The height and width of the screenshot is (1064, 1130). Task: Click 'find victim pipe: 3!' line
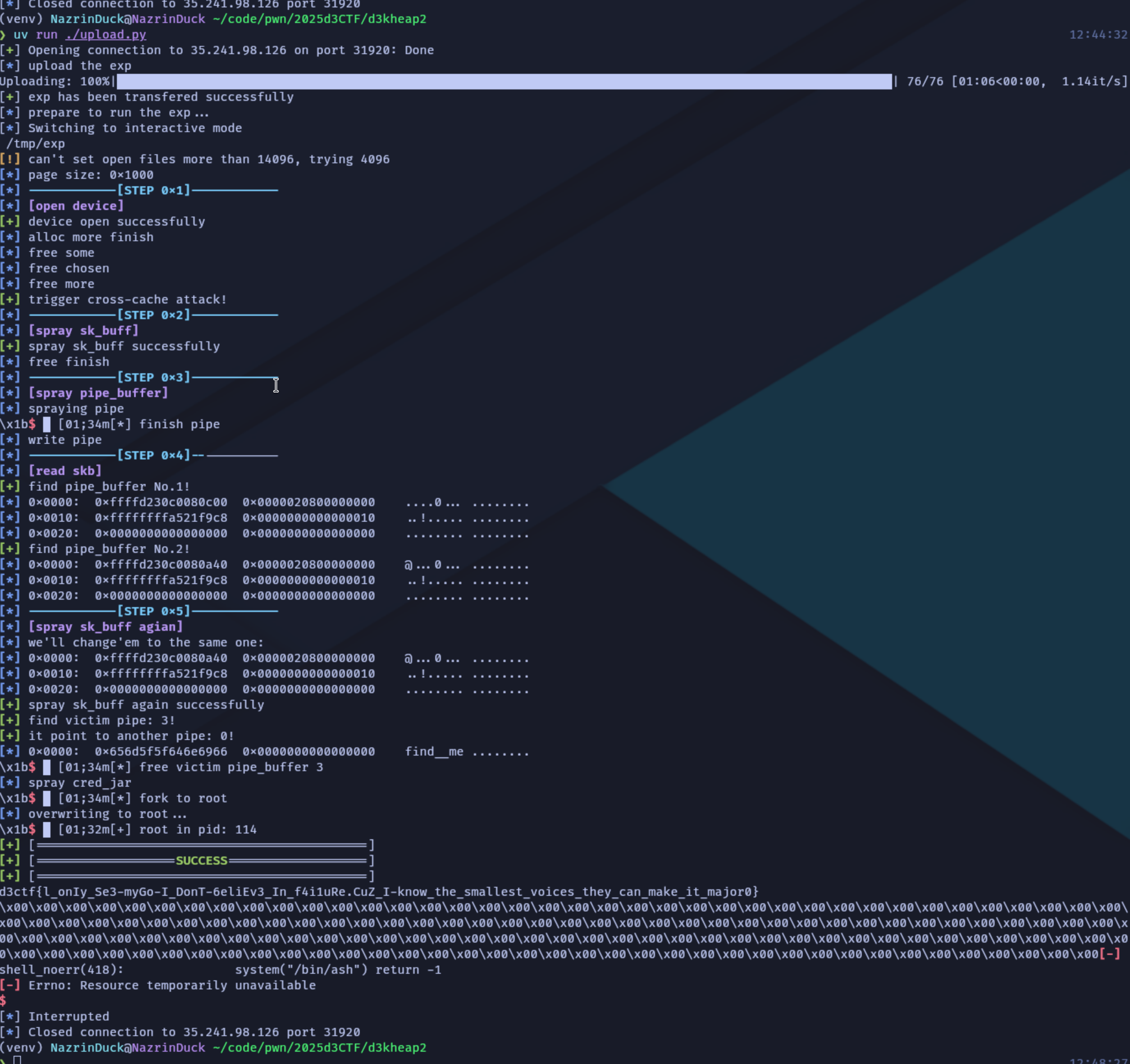point(102,720)
